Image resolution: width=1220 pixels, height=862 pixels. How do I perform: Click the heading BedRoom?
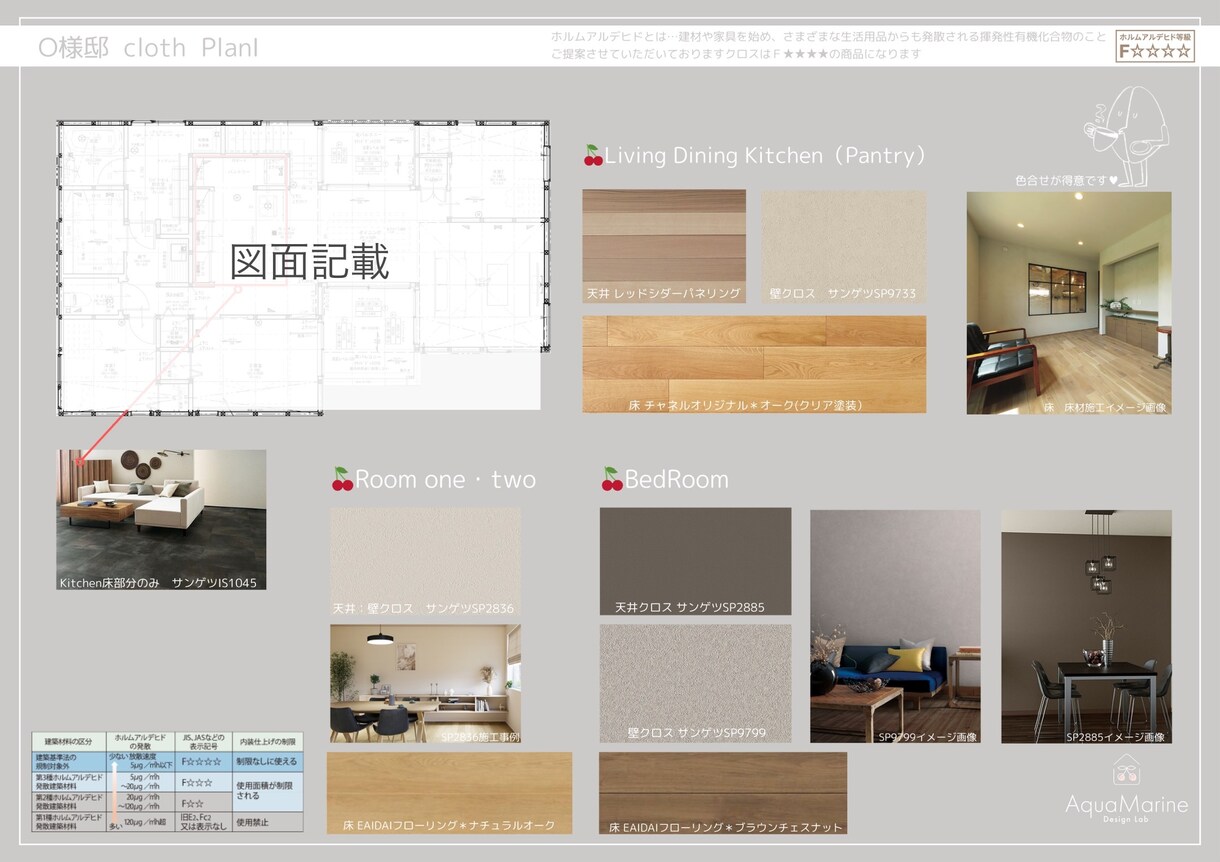tap(677, 480)
